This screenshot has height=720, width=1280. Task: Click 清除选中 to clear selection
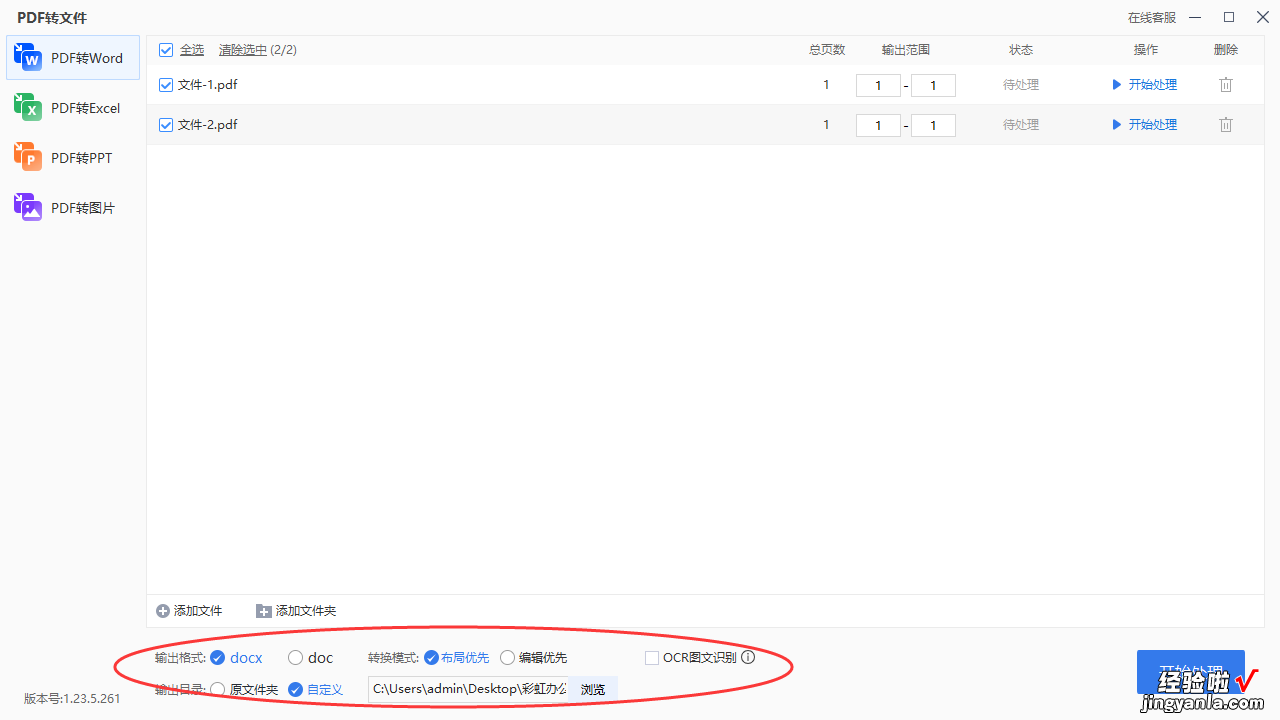tap(243, 50)
